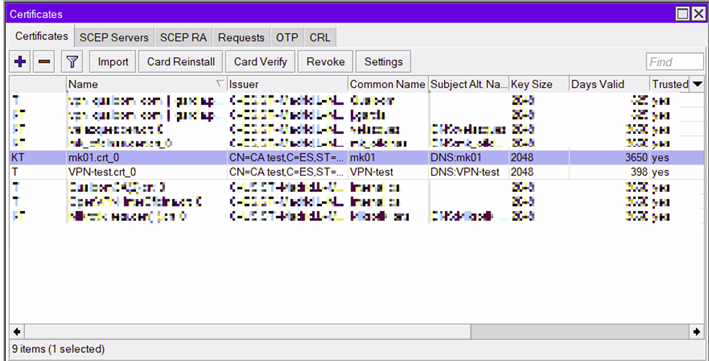
Task: Click the Revoke button
Action: coord(326,62)
